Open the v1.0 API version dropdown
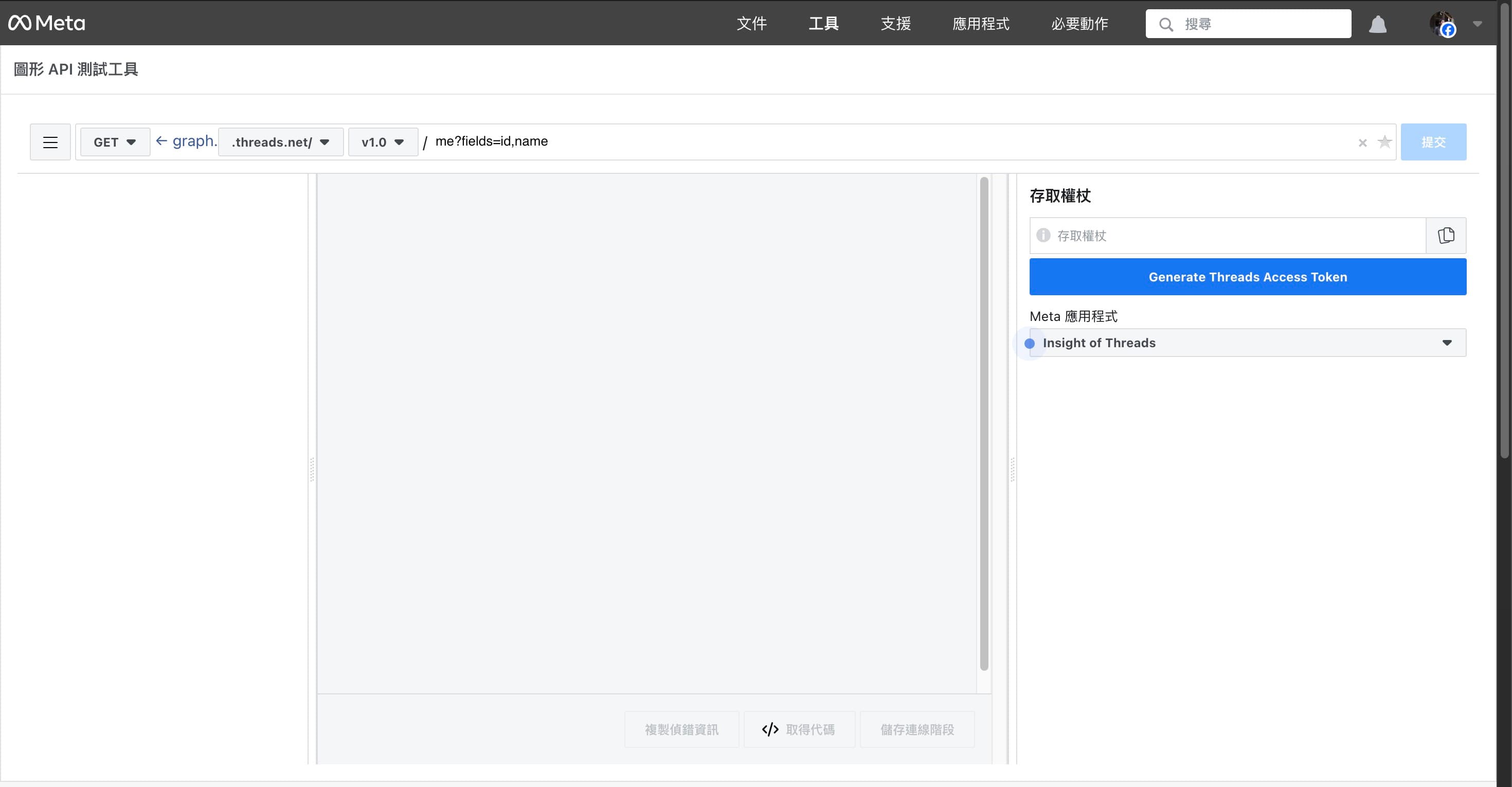The height and width of the screenshot is (787, 1512). [382, 141]
